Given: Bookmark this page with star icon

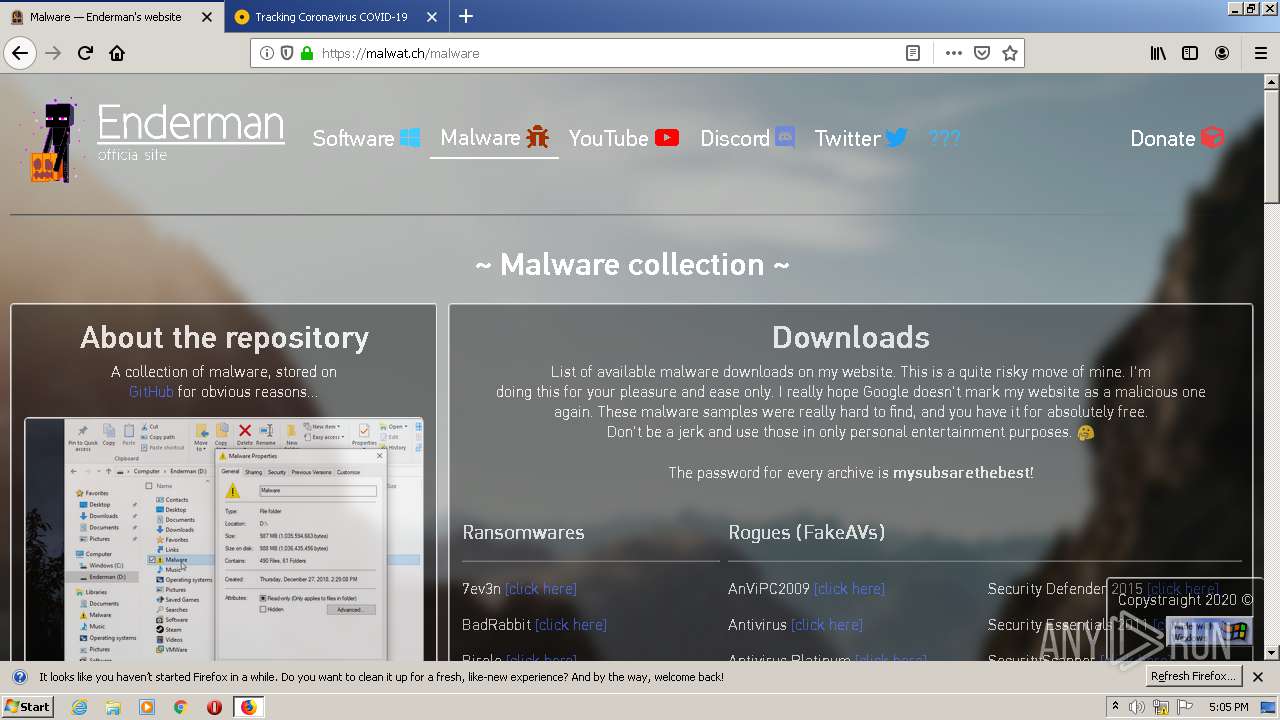Looking at the screenshot, I should [1010, 53].
